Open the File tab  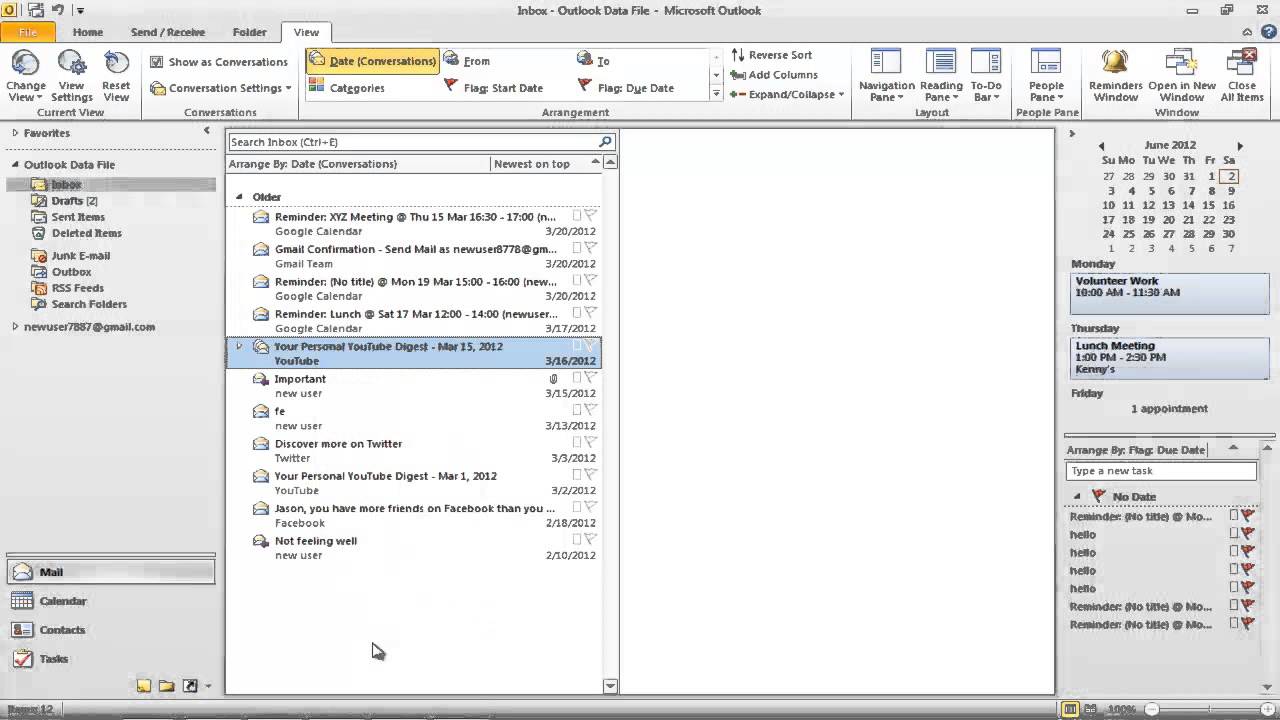(28, 32)
